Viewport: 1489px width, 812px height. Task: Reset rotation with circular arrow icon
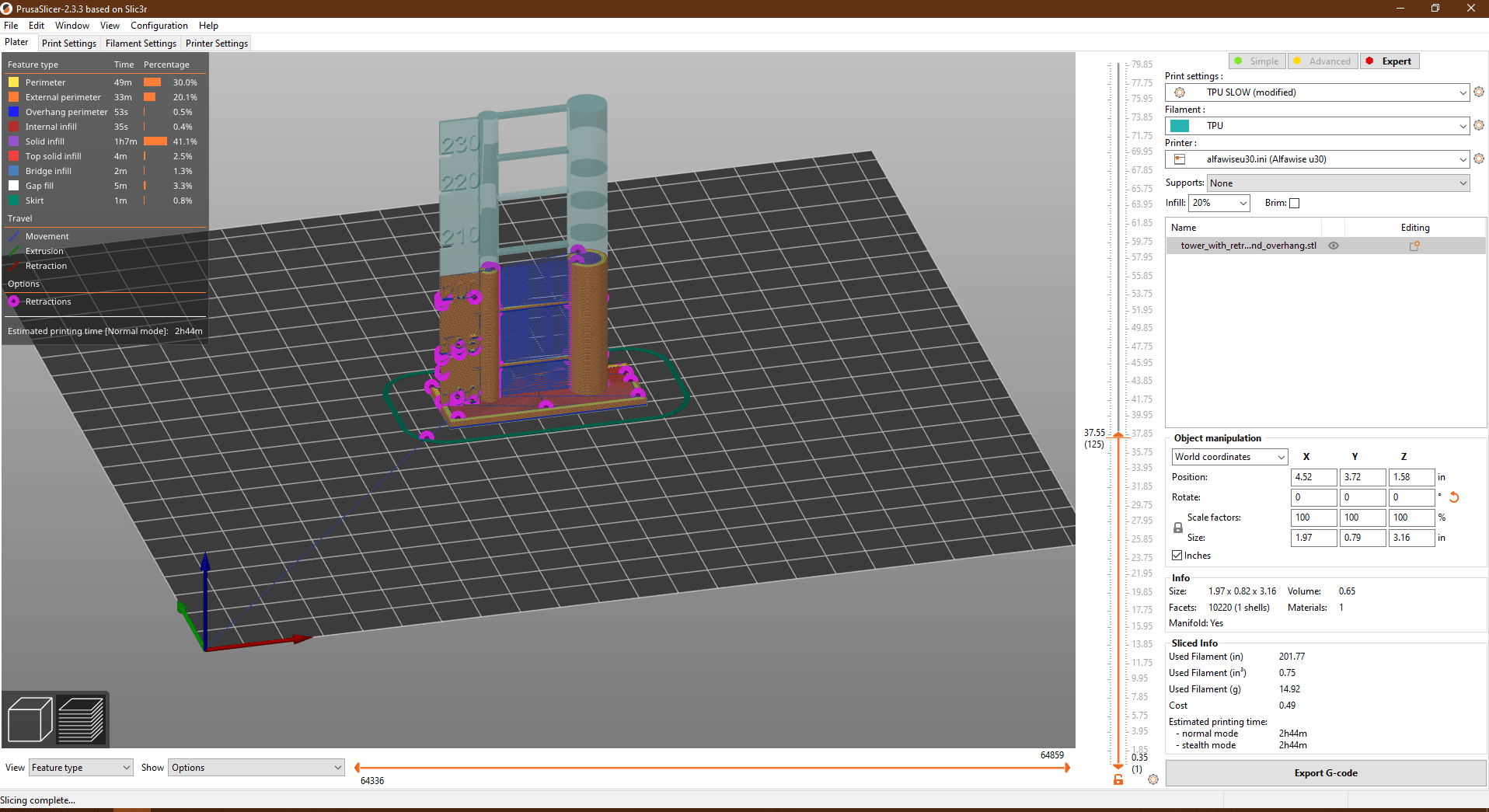pyautogui.click(x=1454, y=497)
